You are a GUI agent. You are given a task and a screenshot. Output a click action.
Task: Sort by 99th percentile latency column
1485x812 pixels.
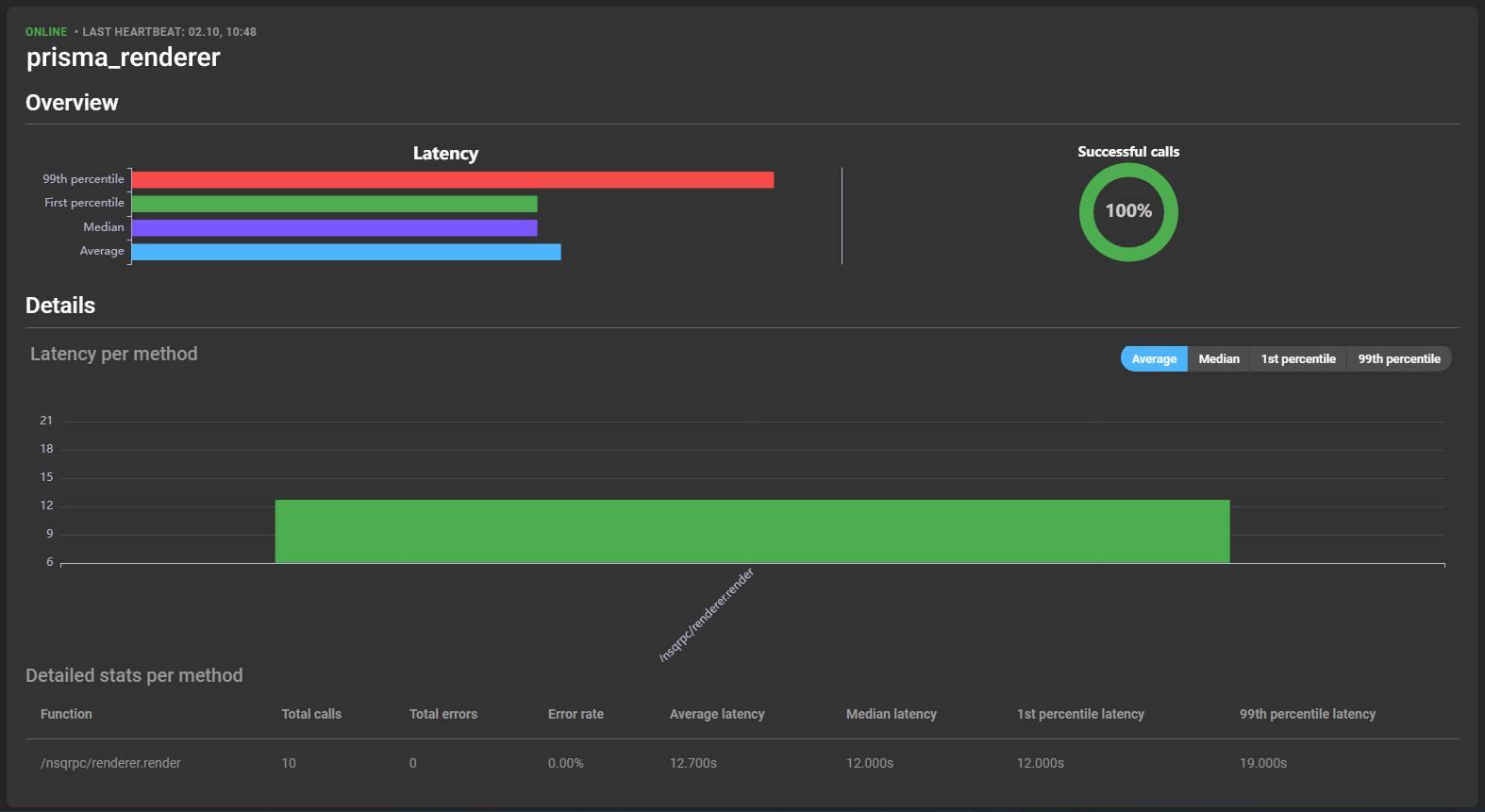(1307, 714)
